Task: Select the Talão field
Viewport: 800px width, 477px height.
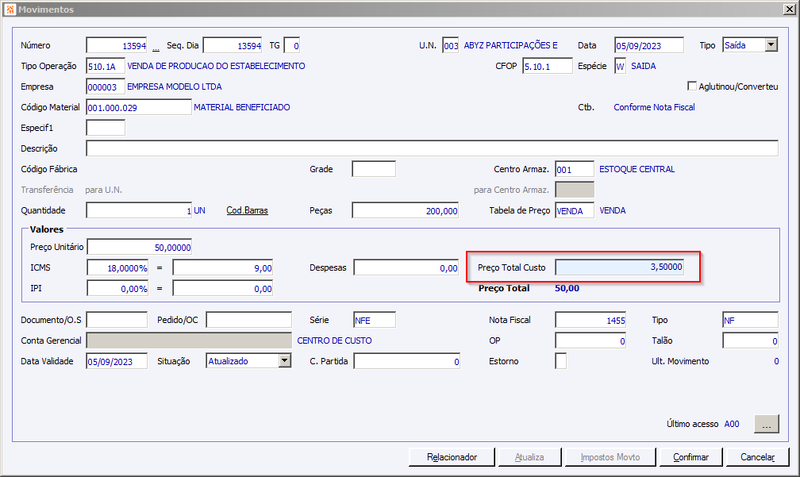Action: click(751, 340)
